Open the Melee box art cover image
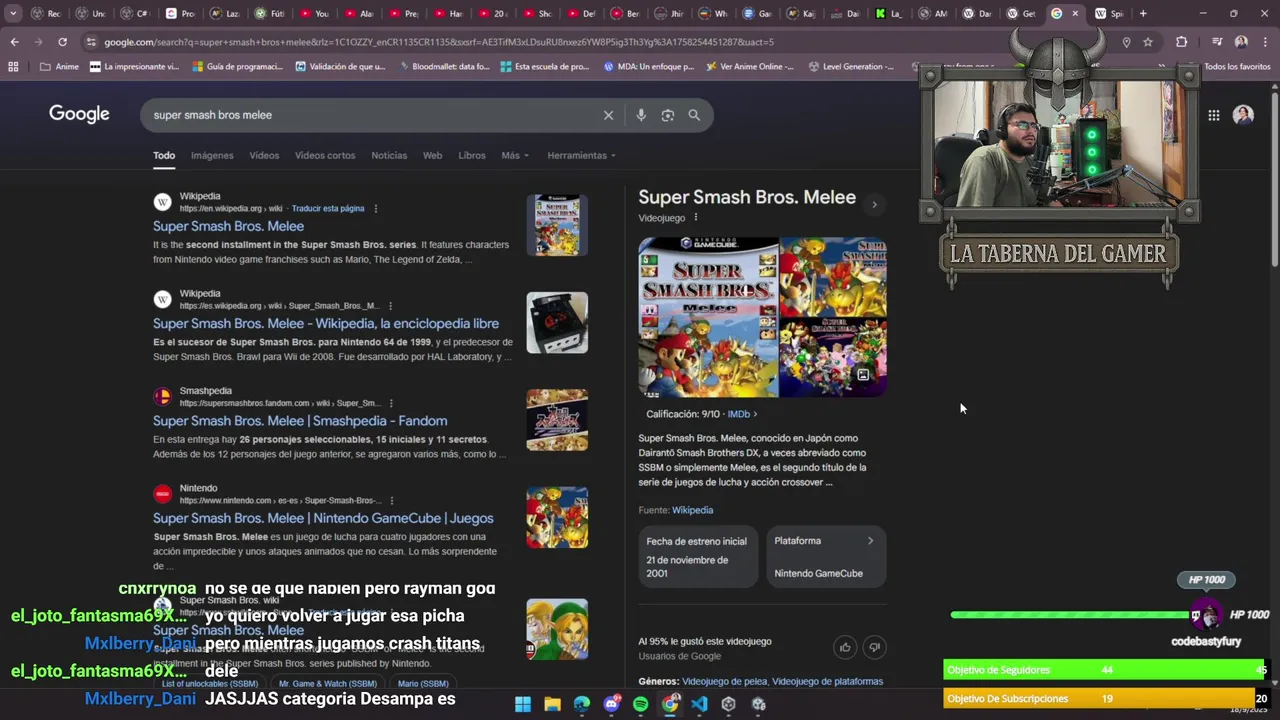The height and width of the screenshot is (720, 1280). [708, 317]
